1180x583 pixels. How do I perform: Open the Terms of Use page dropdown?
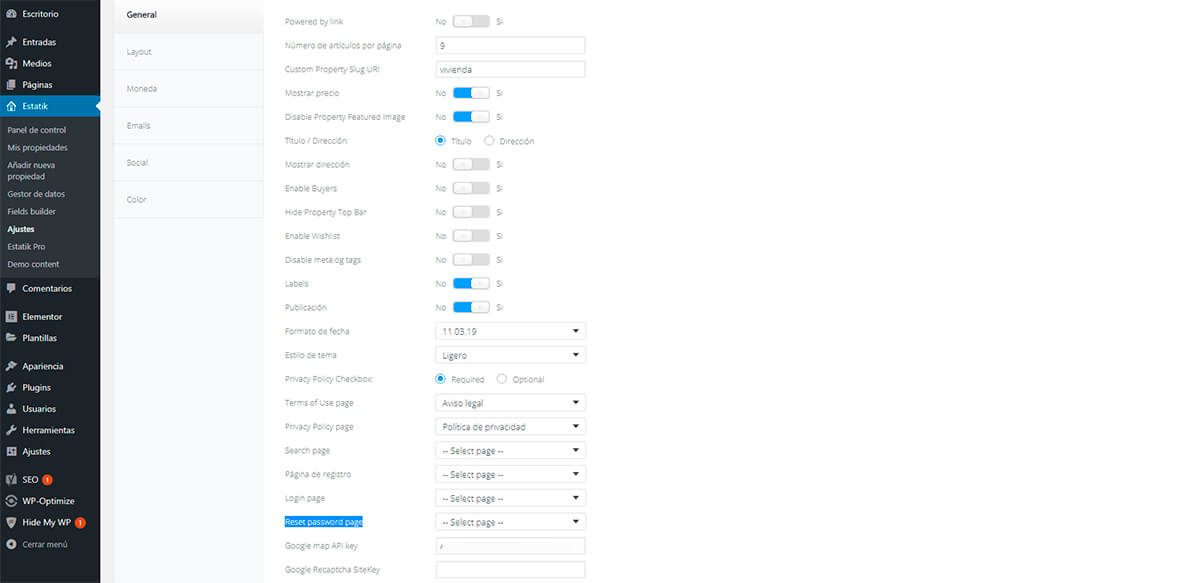(510, 403)
